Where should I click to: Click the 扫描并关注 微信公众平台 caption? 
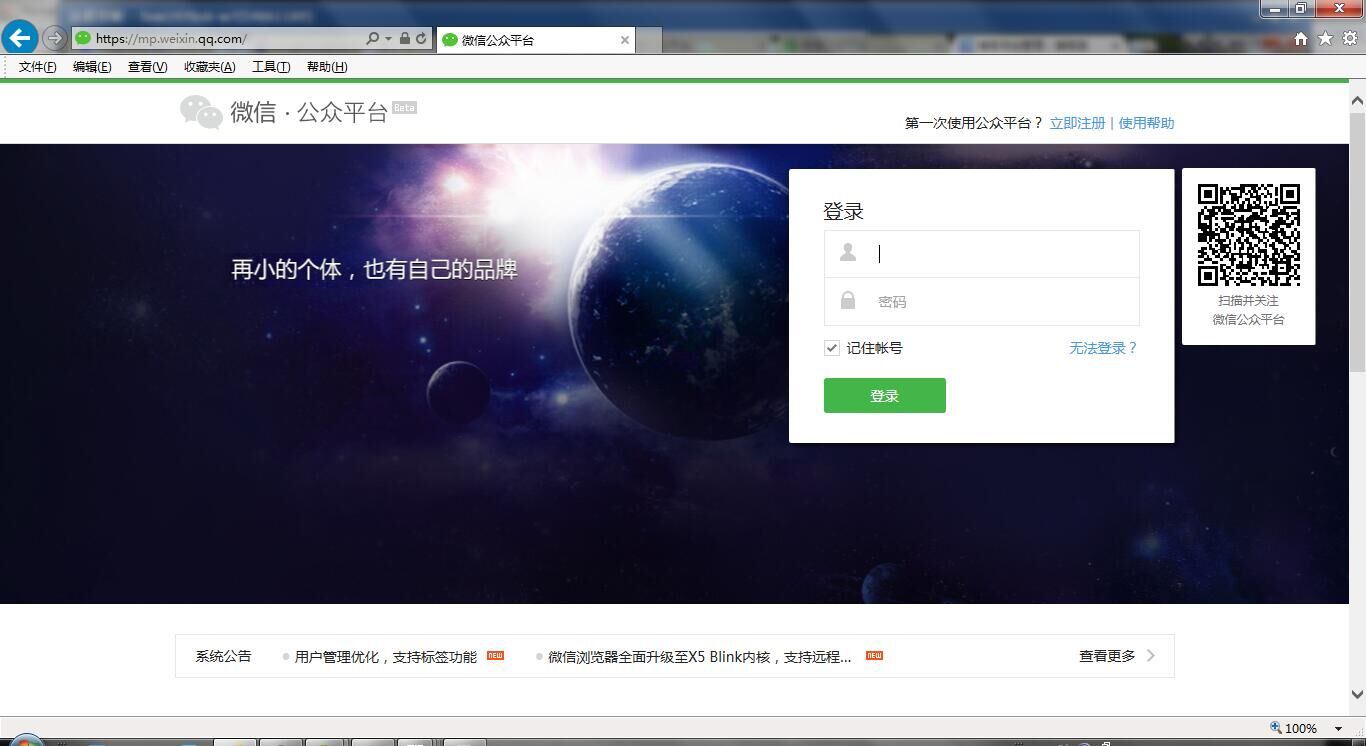[1248, 310]
